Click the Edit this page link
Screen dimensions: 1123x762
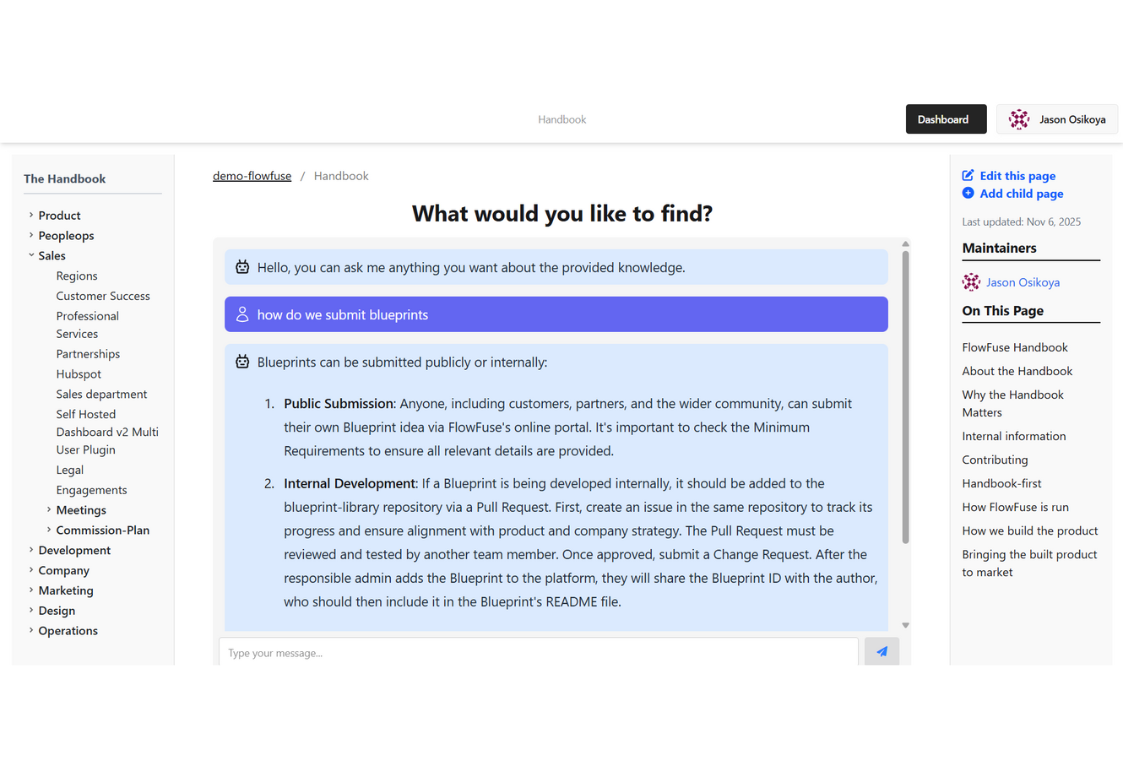pos(1018,175)
